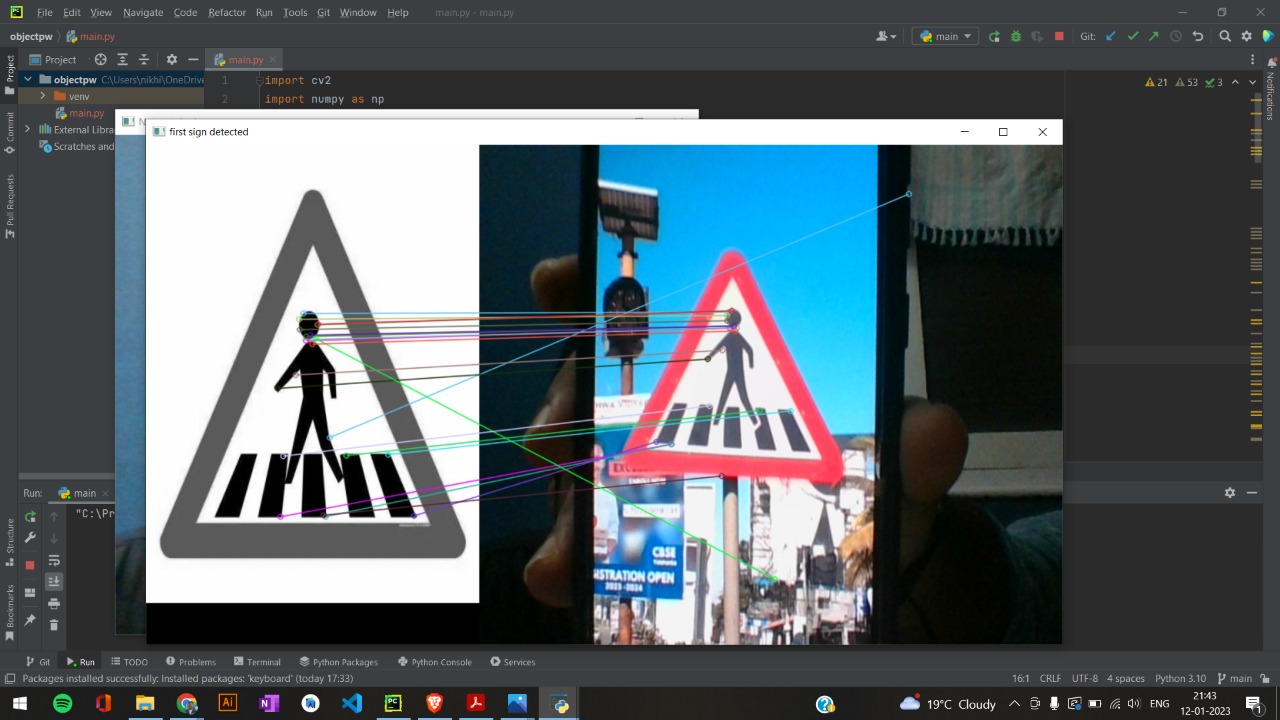1280x720 pixels.
Task: Toggle line ending setting CRLF
Action: 1050,678
